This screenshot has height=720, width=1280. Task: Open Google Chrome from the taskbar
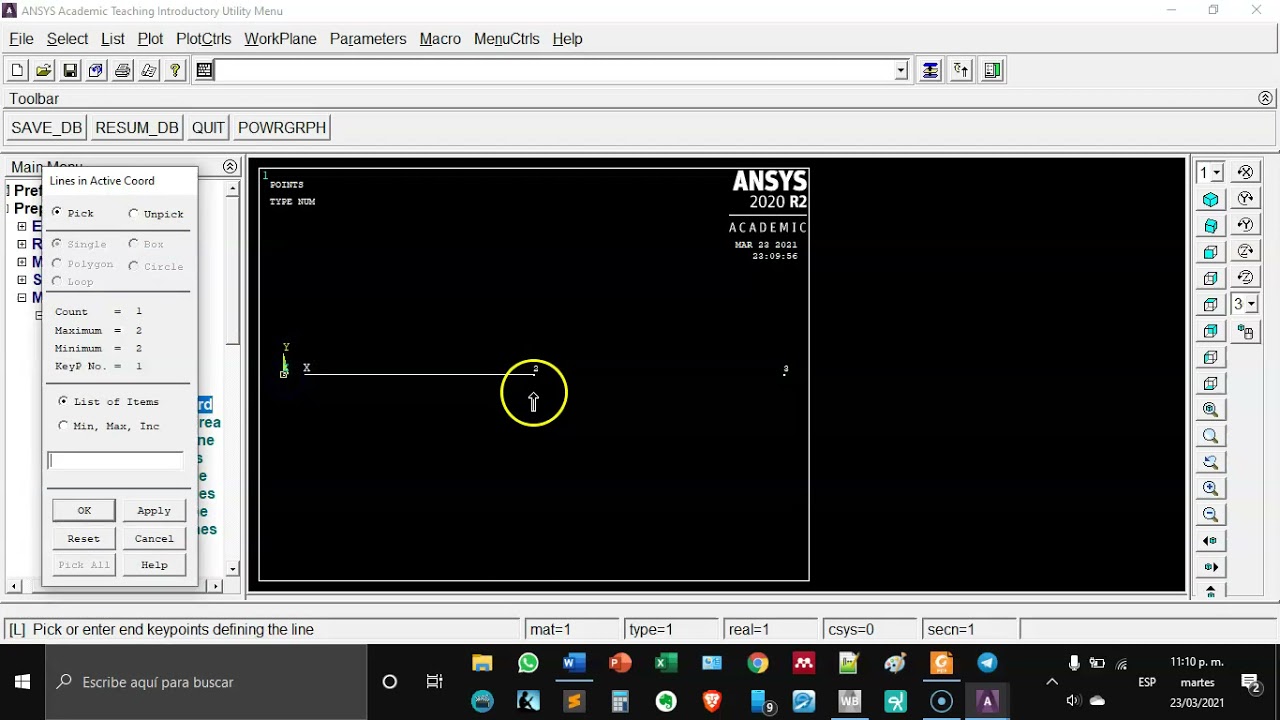point(758,663)
